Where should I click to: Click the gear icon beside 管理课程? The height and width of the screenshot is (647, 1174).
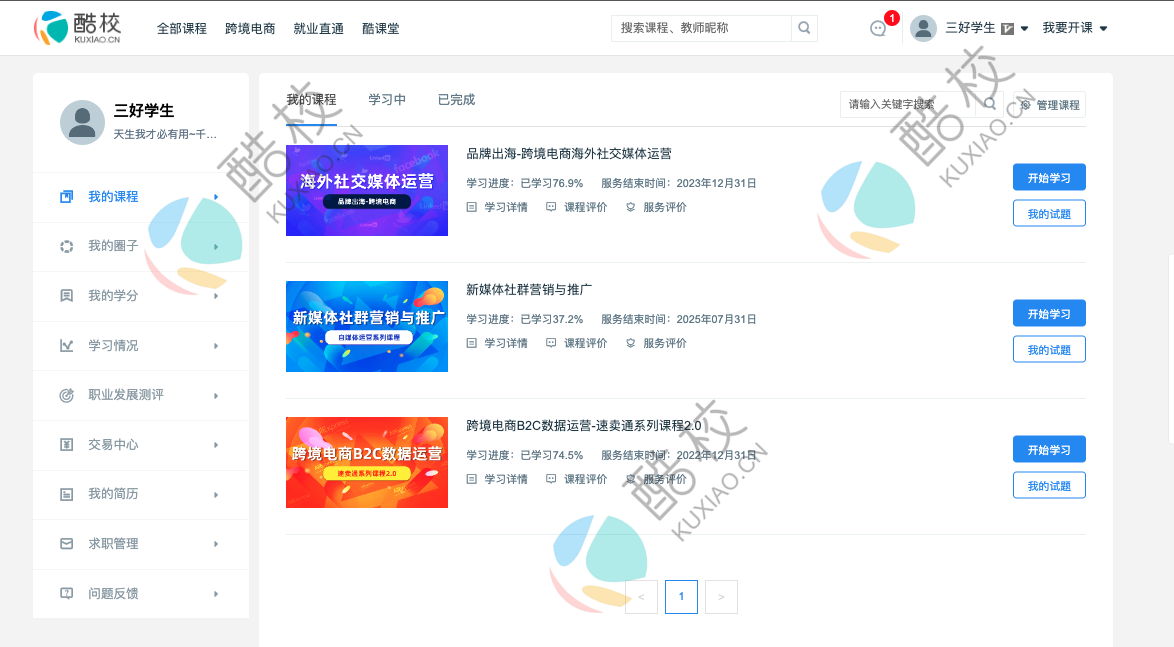pyautogui.click(x=1026, y=105)
